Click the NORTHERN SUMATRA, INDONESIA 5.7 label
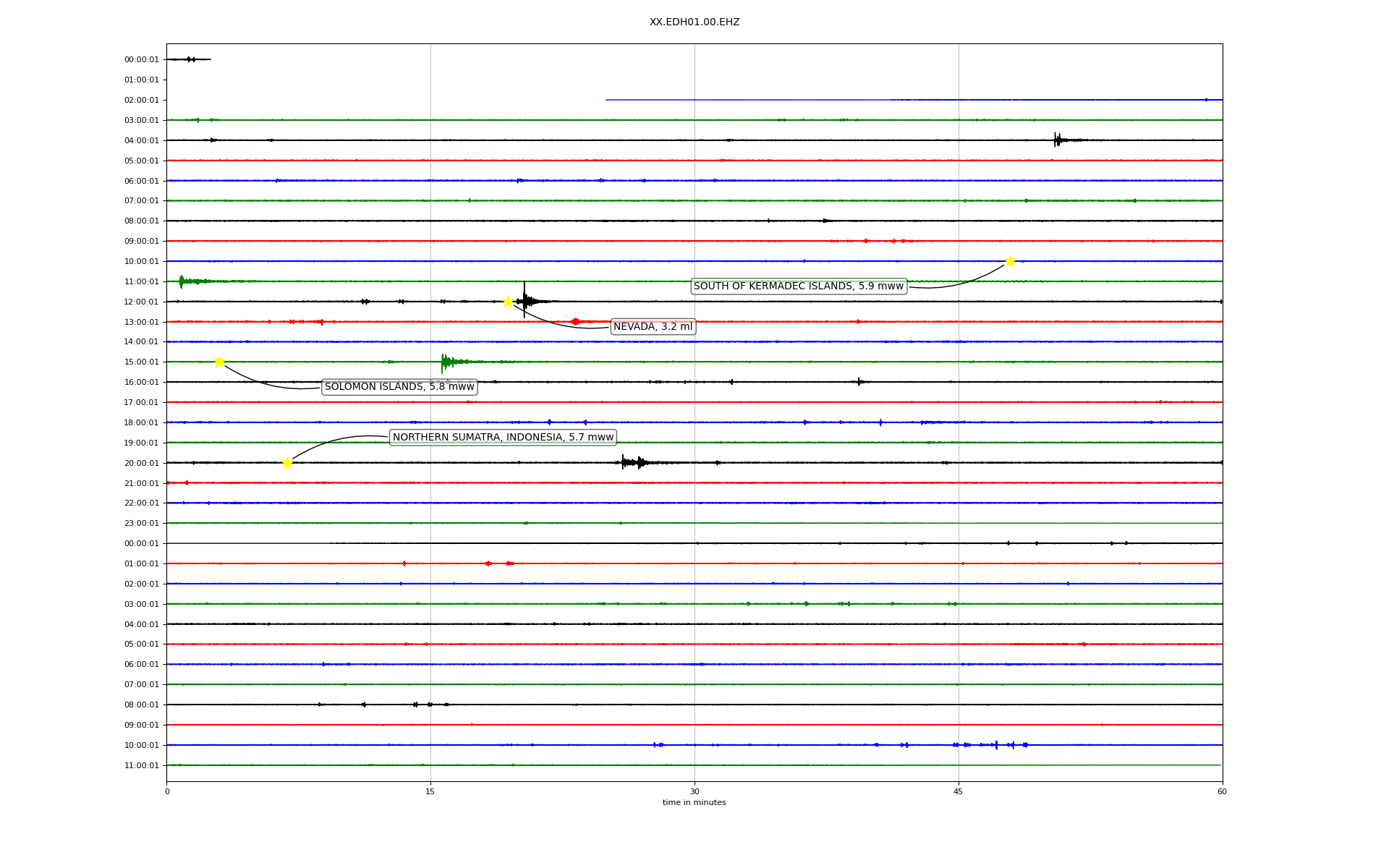The width and height of the screenshot is (1389, 868). click(503, 437)
